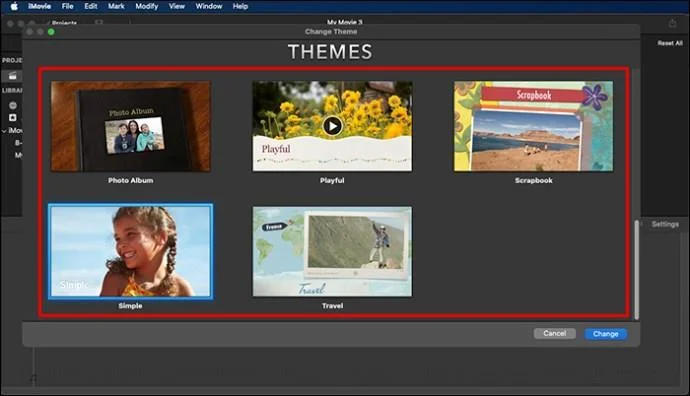The width and height of the screenshot is (690, 396).
Task: Click the Simple label text
Action: 130,306
